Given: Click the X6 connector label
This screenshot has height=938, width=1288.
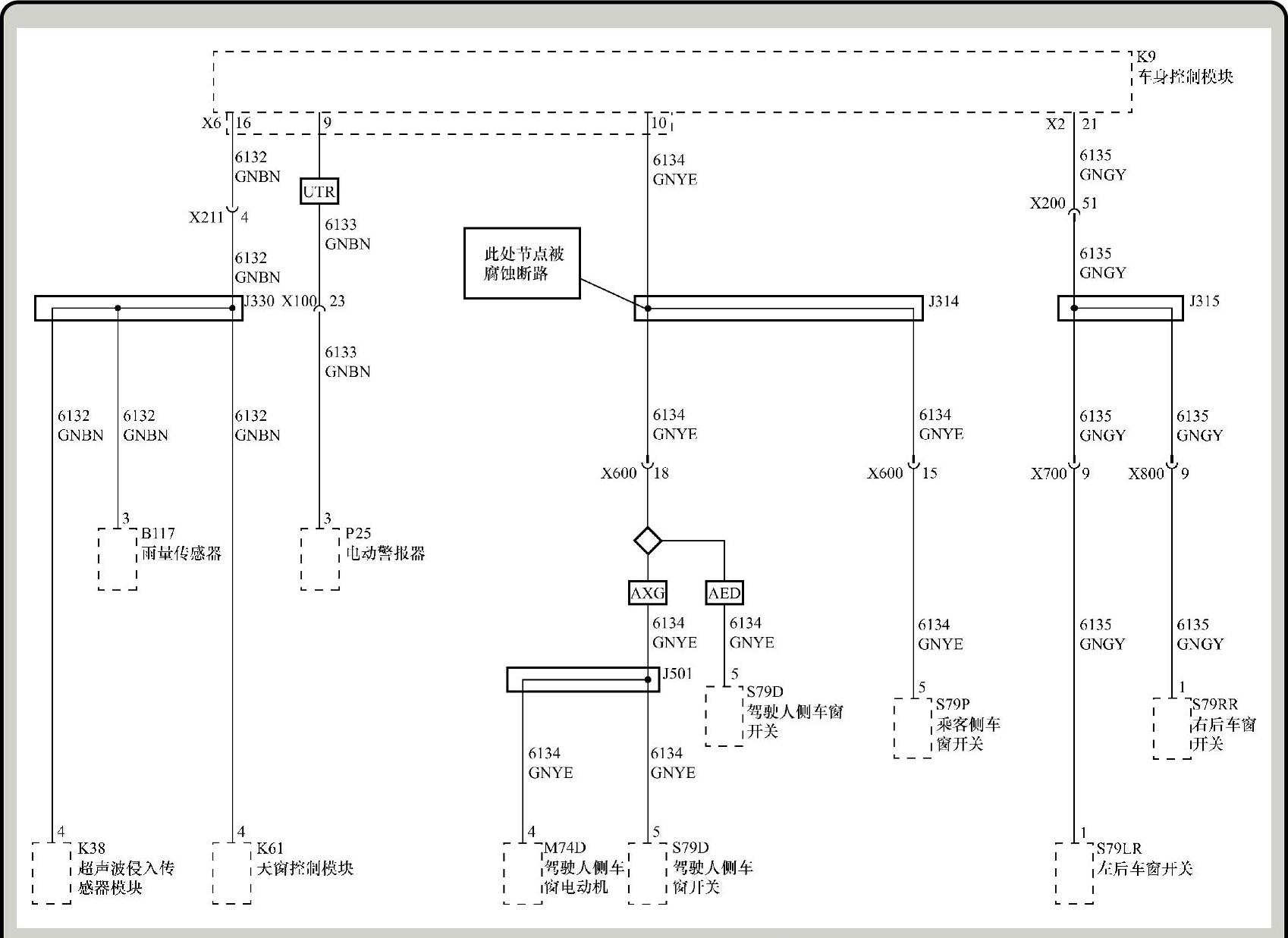Looking at the screenshot, I should coord(212,123).
